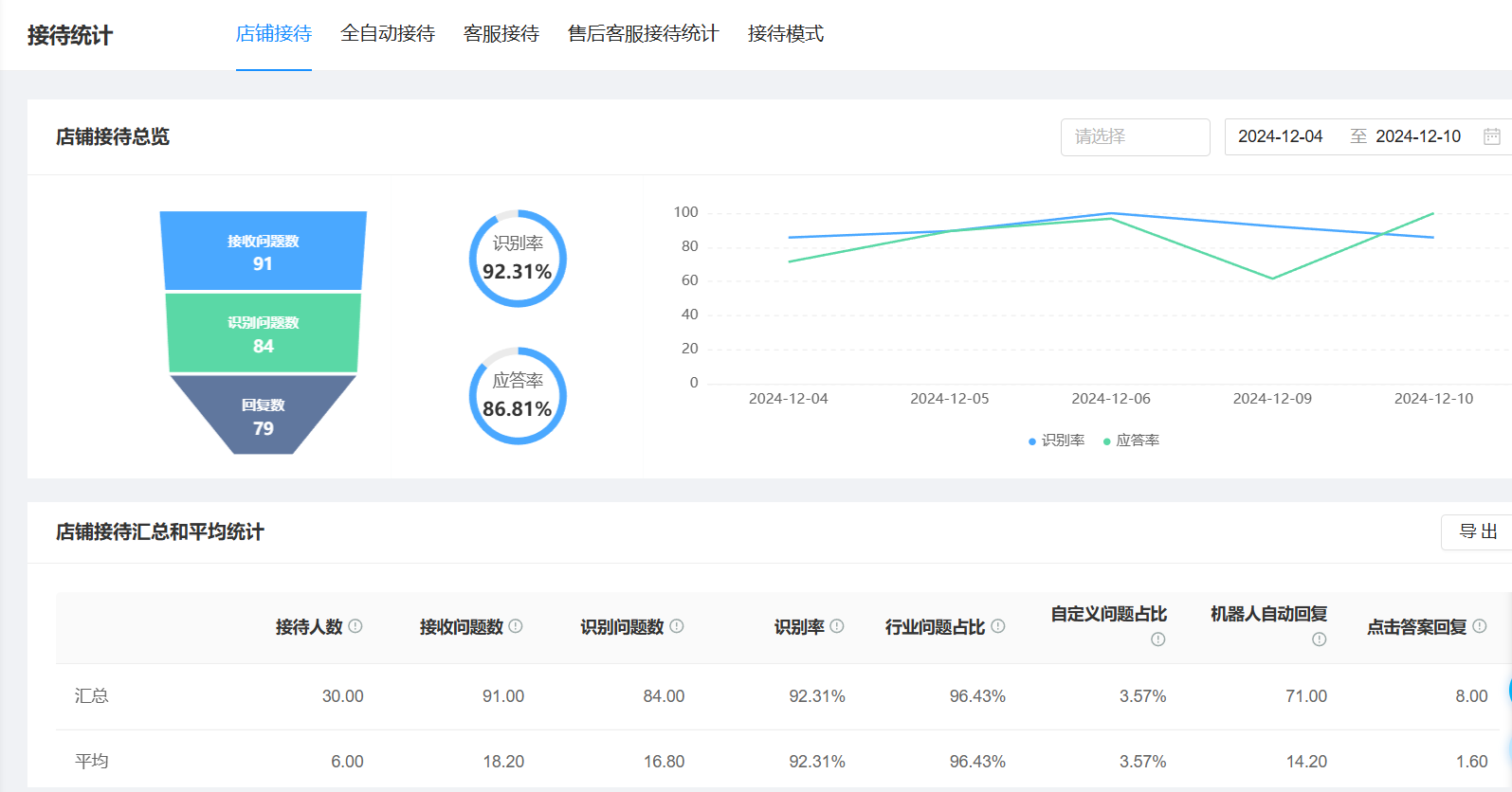Switch to 全自动接待 tab

pyautogui.click(x=388, y=34)
